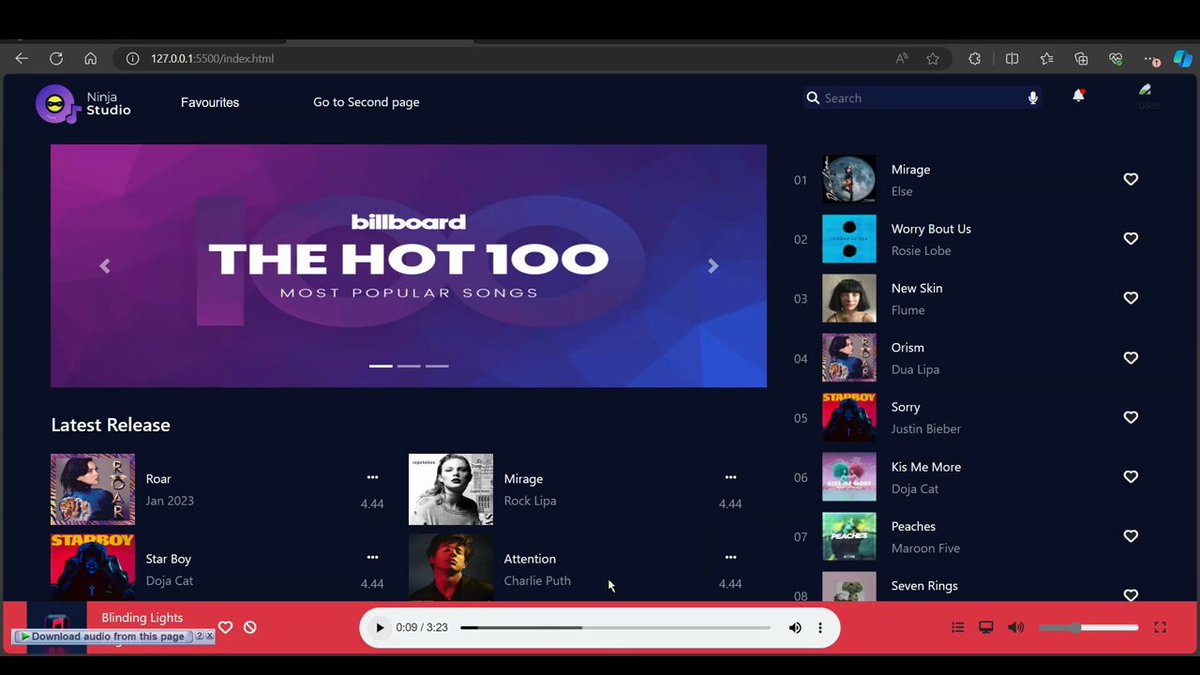The height and width of the screenshot is (675, 1200).
Task: Click the Ninja Studio logo
Action: pyautogui.click(x=83, y=103)
